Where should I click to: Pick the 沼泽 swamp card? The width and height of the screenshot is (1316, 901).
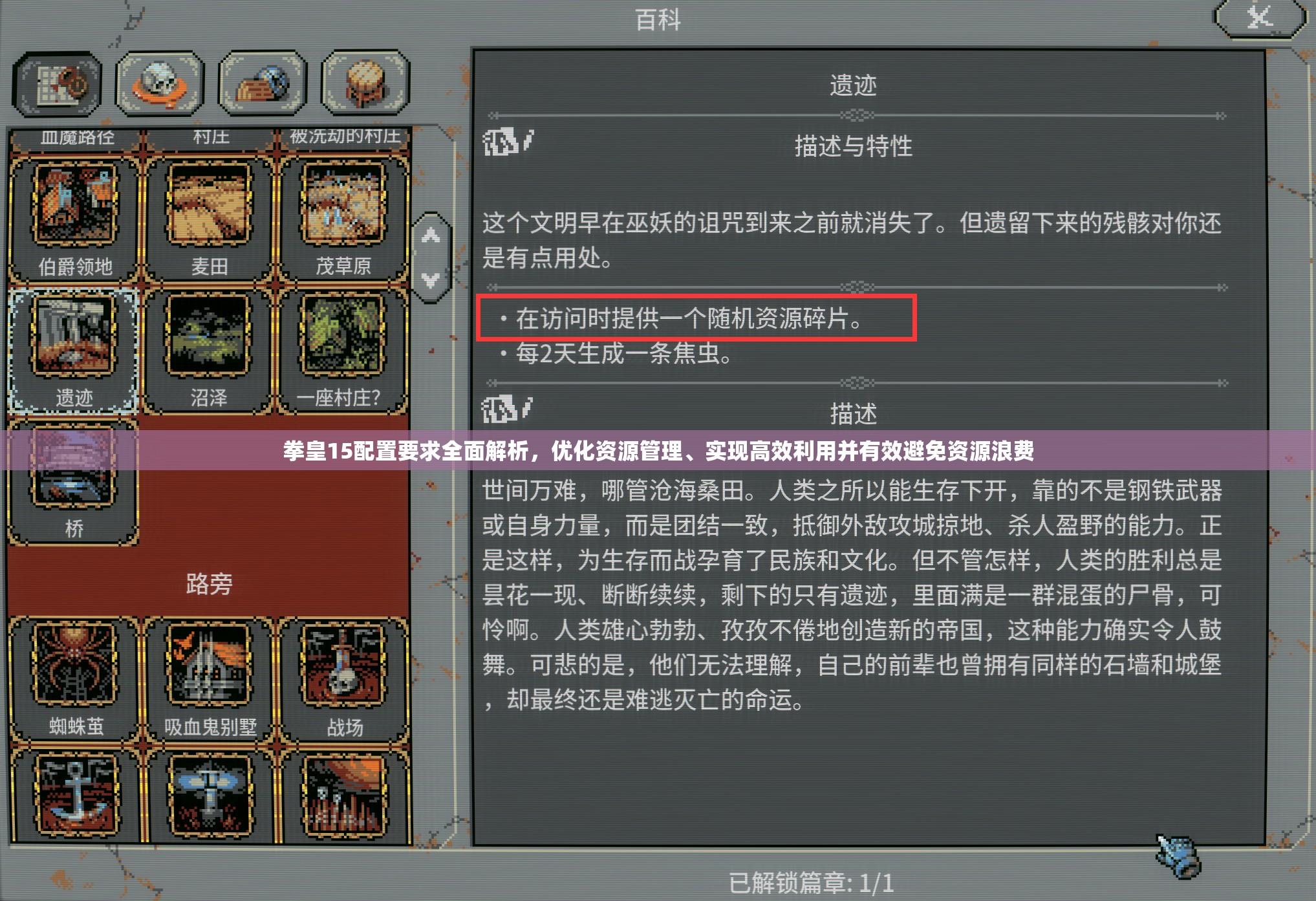(x=208, y=351)
